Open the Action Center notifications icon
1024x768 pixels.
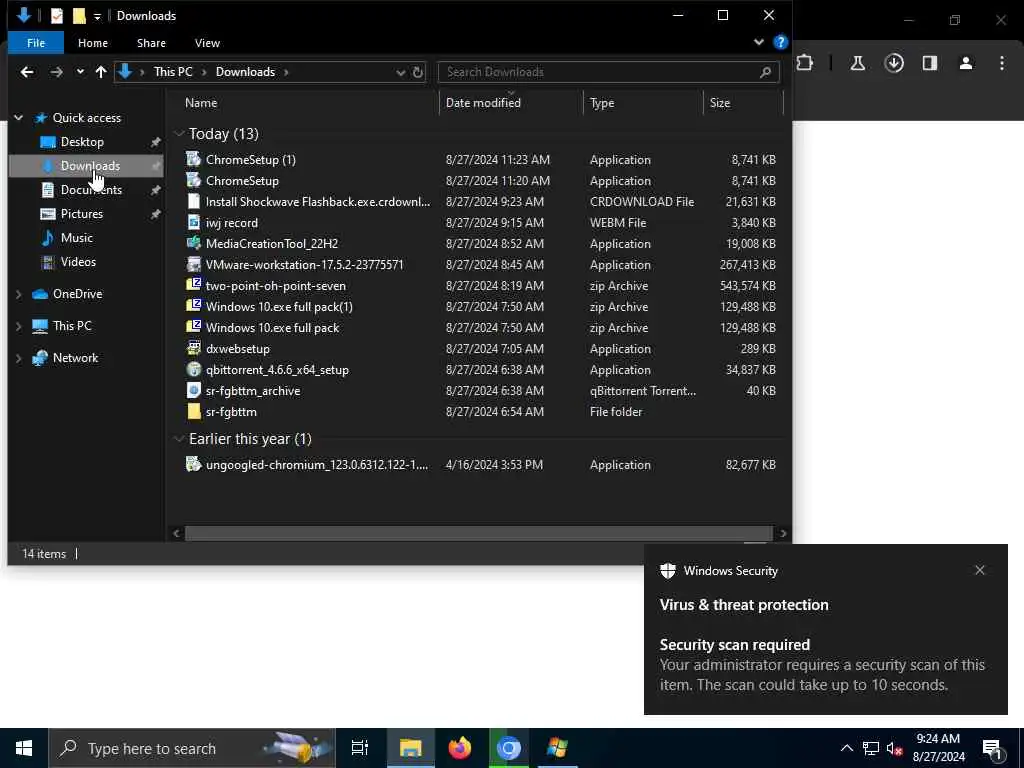992,748
